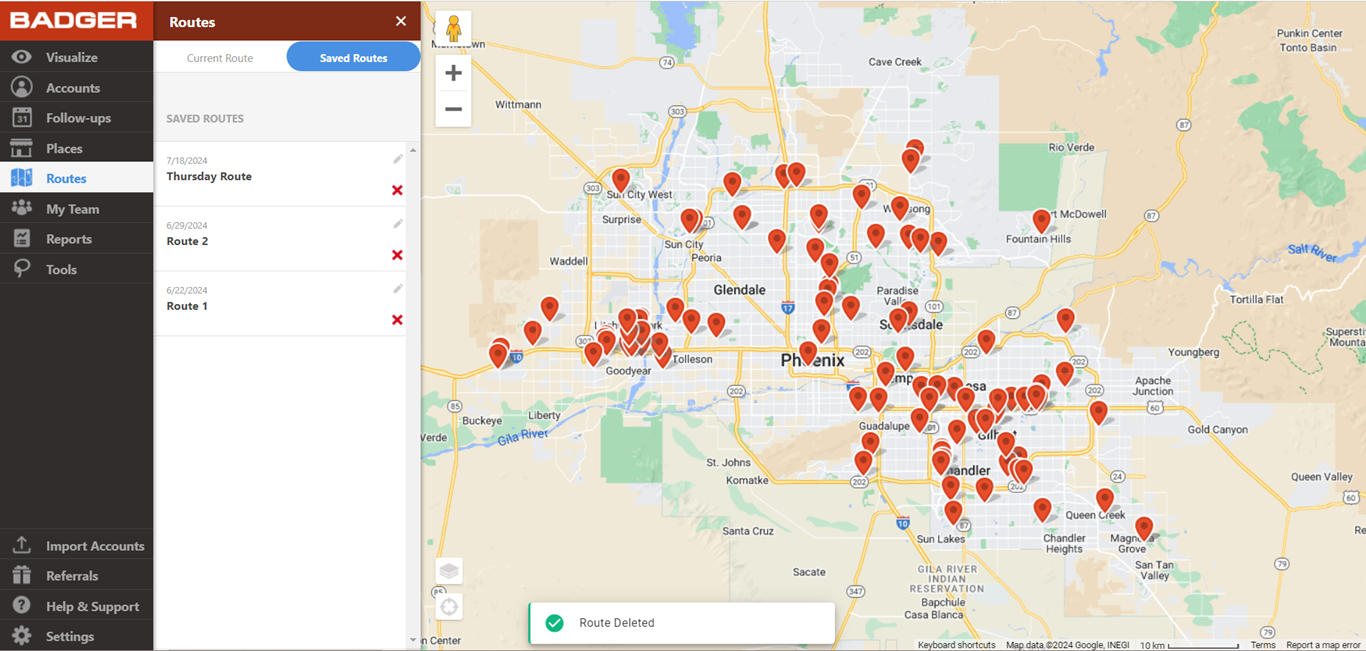Click the Routes map icon
This screenshot has height=651, width=1366.
(22, 178)
